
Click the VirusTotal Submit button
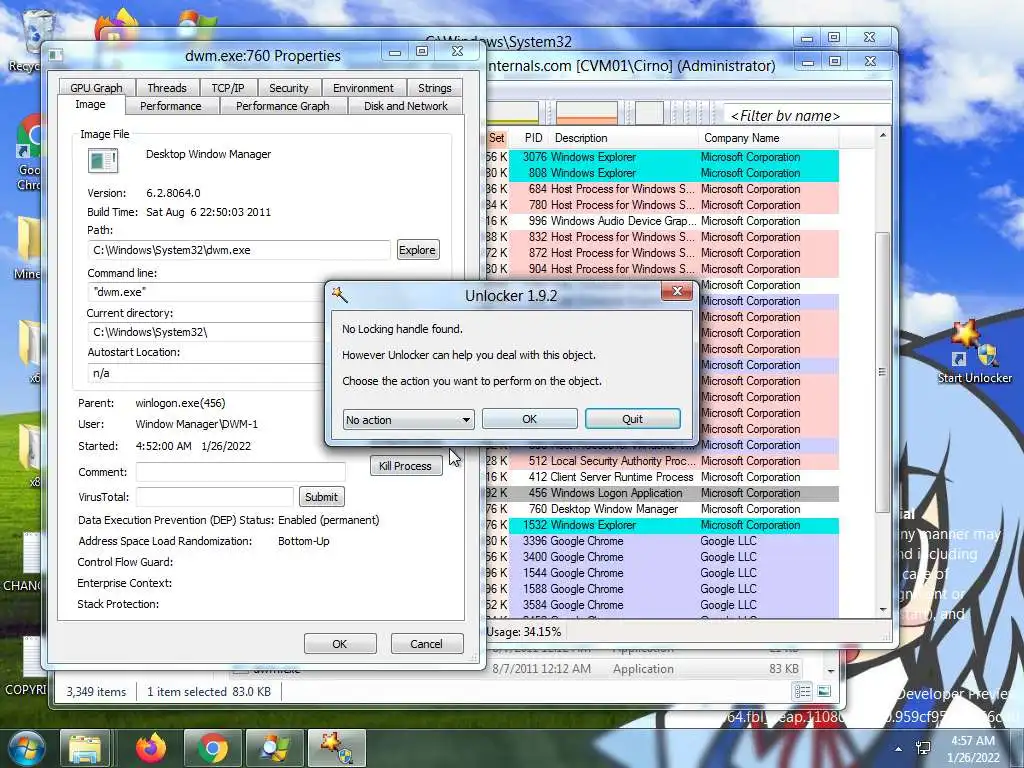tap(321, 496)
